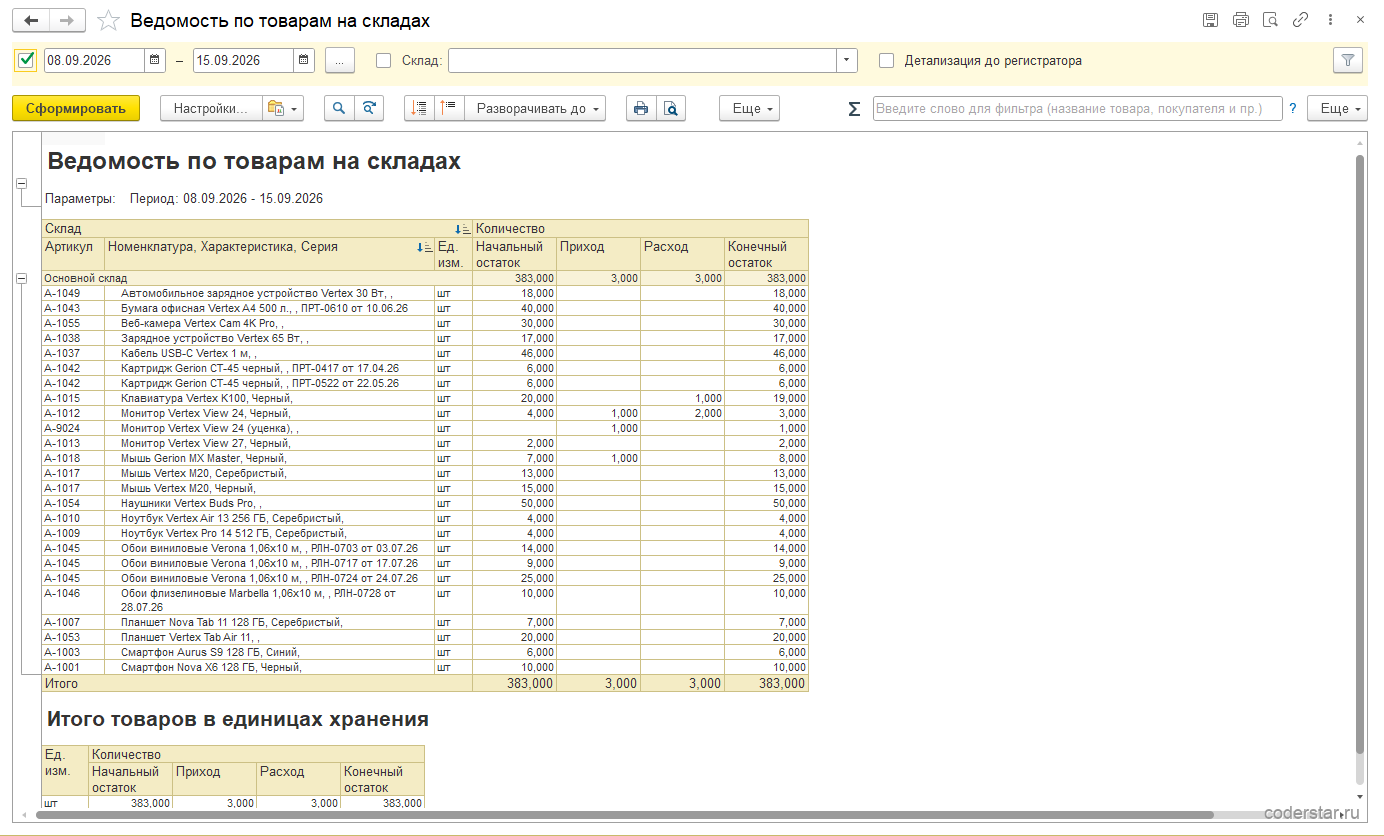1384x836 pixels.
Task: Click the horizontal scrollbar of the report
Action: pos(625,815)
